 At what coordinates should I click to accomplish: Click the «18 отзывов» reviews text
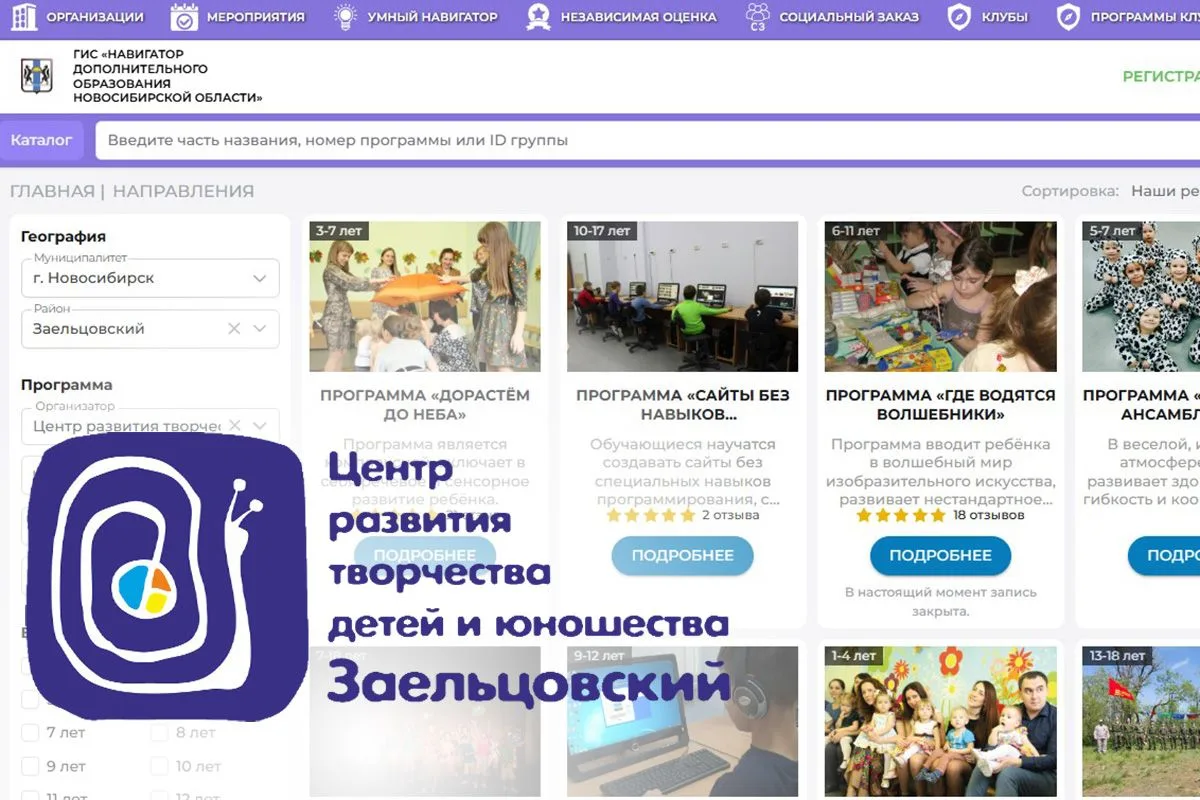(x=988, y=516)
